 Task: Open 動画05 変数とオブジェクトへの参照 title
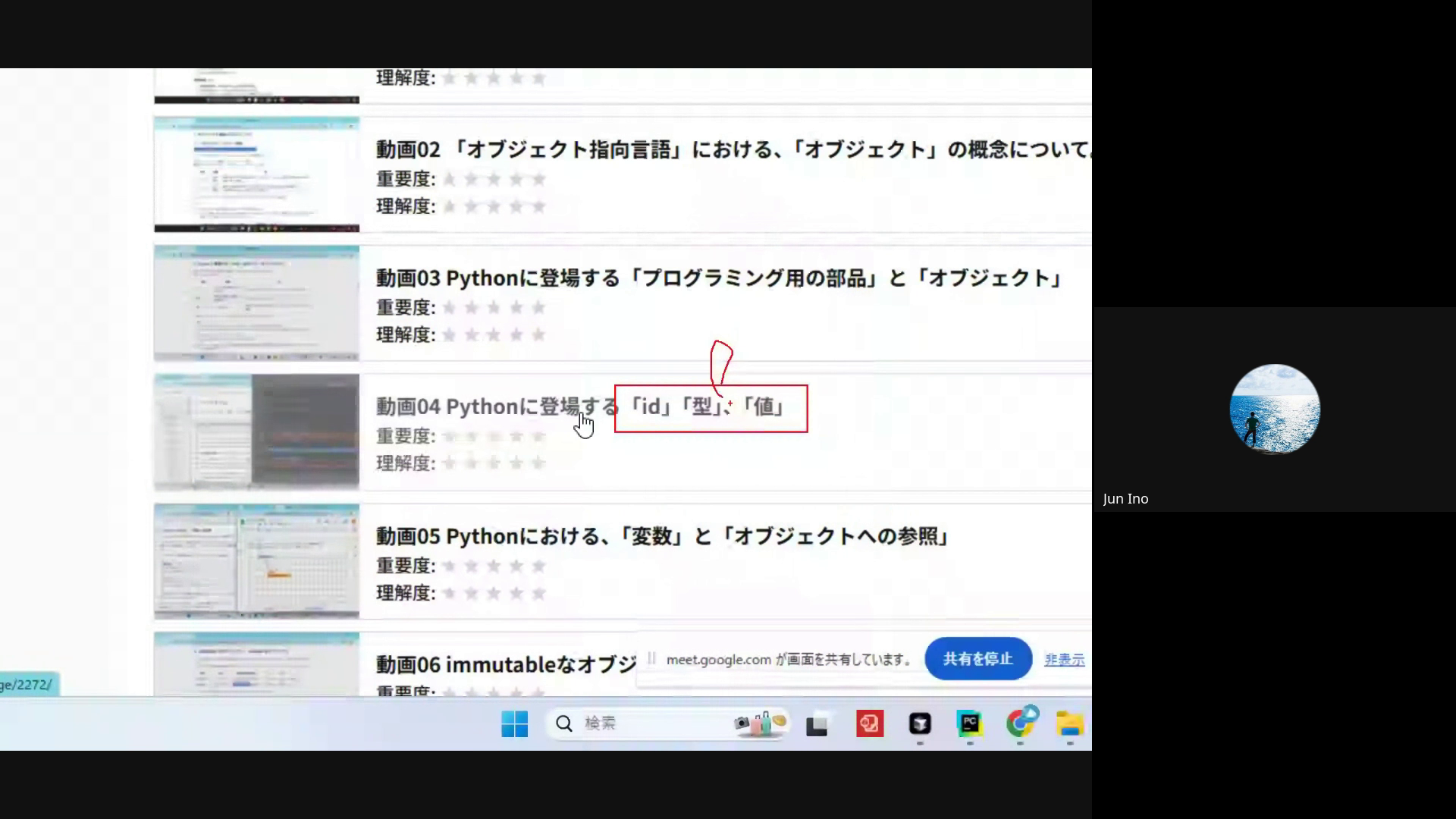[661, 536]
